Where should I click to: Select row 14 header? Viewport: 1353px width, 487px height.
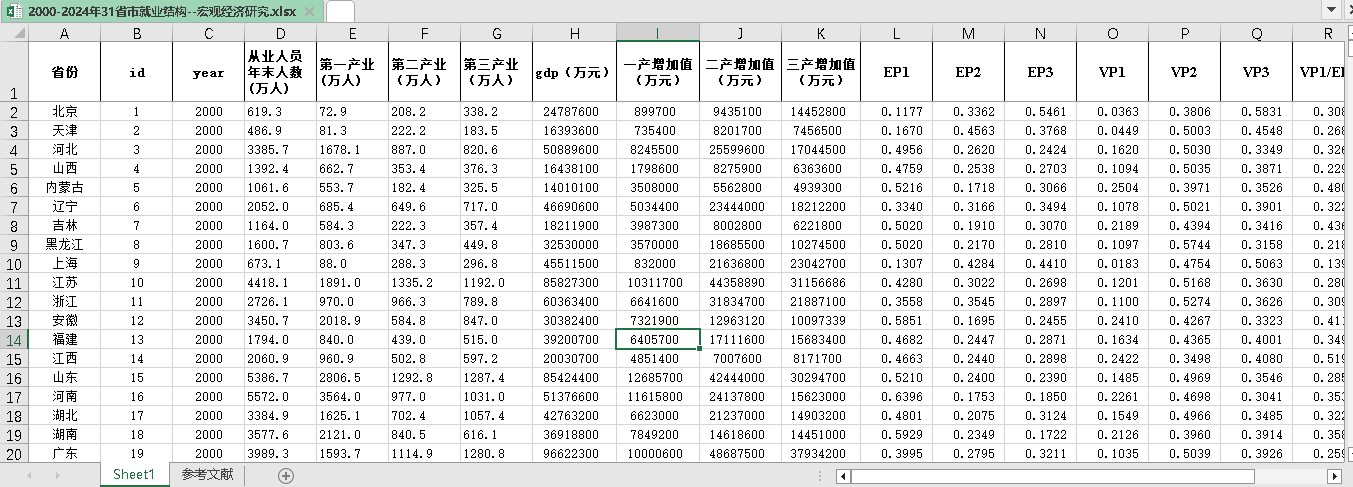[x=14, y=340]
